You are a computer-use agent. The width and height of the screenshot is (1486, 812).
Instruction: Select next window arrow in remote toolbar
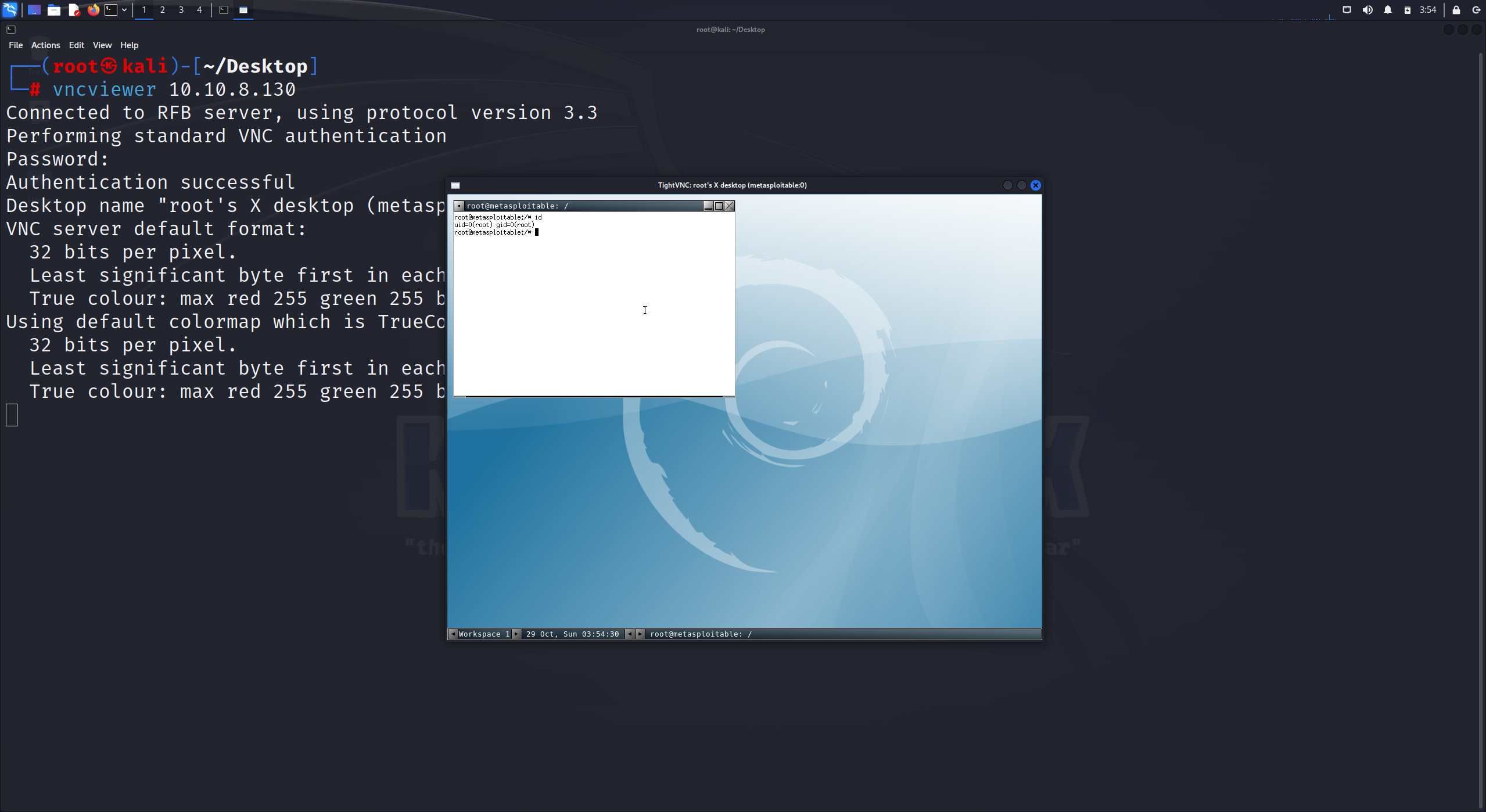coord(640,634)
